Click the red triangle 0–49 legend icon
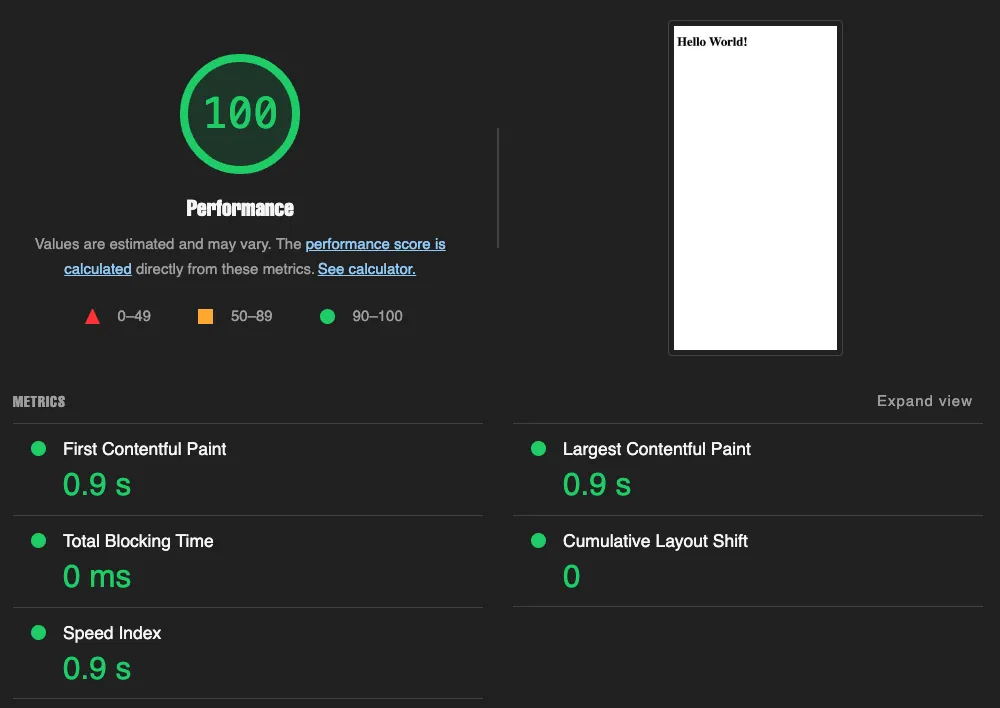The width and height of the screenshot is (1000, 708). coord(92,316)
